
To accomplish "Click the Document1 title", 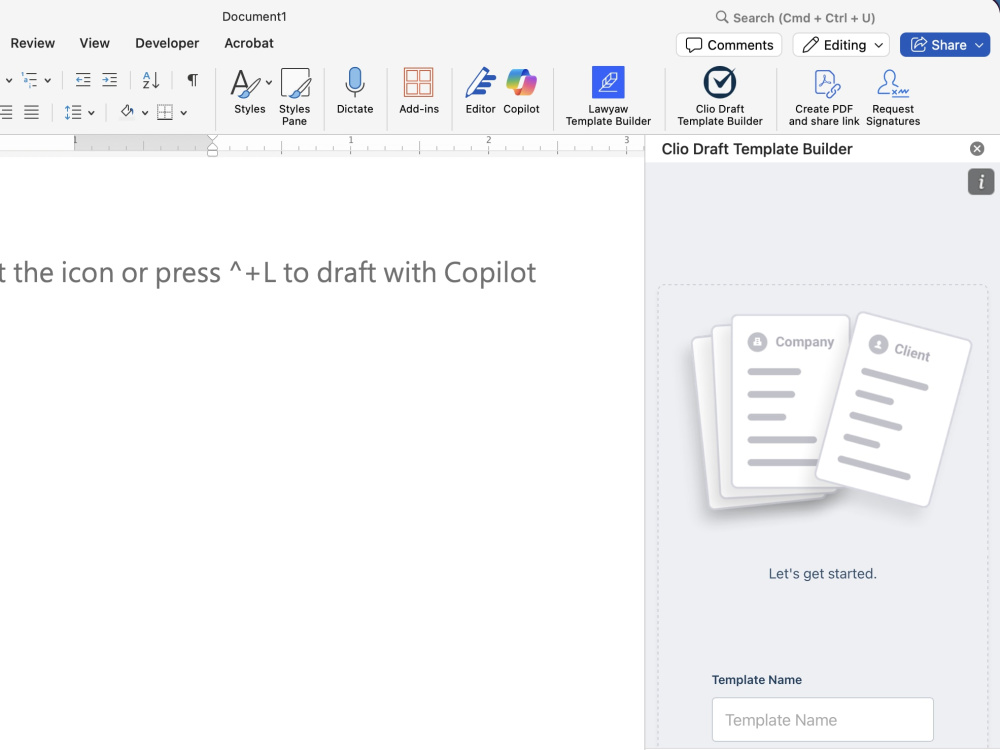I will pyautogui.click(x=254, y=17).
